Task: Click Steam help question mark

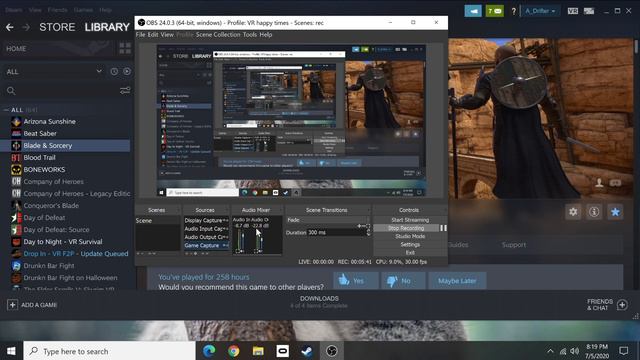Action: tap(513, 11)
